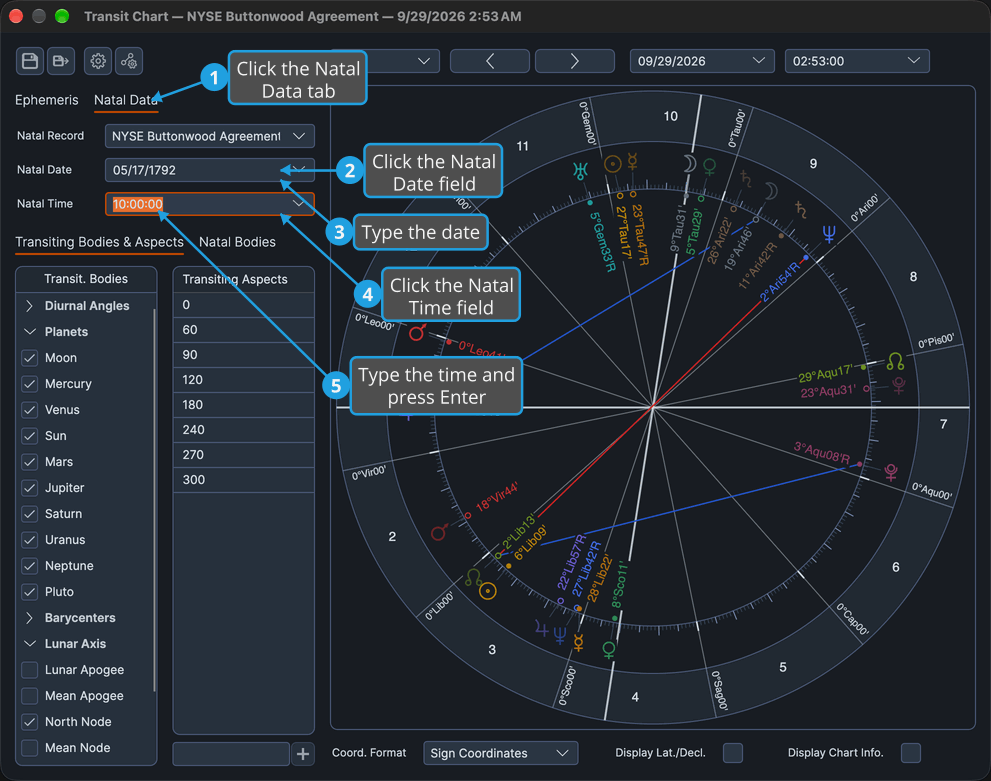Uncheck the Uranus checkbox
This screenshot has width=991, height=781.
(30, 540)
